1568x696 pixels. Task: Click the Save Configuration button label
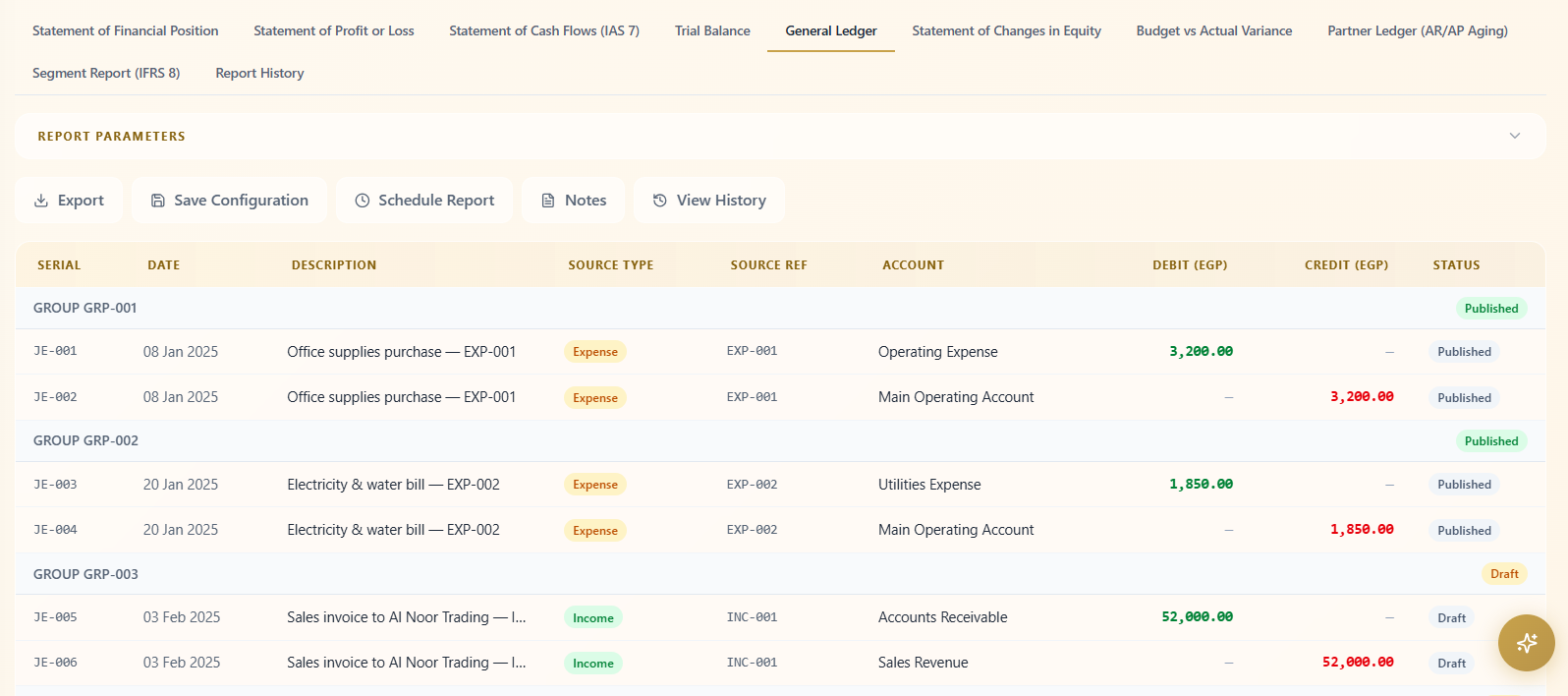[x=241, y=201]
